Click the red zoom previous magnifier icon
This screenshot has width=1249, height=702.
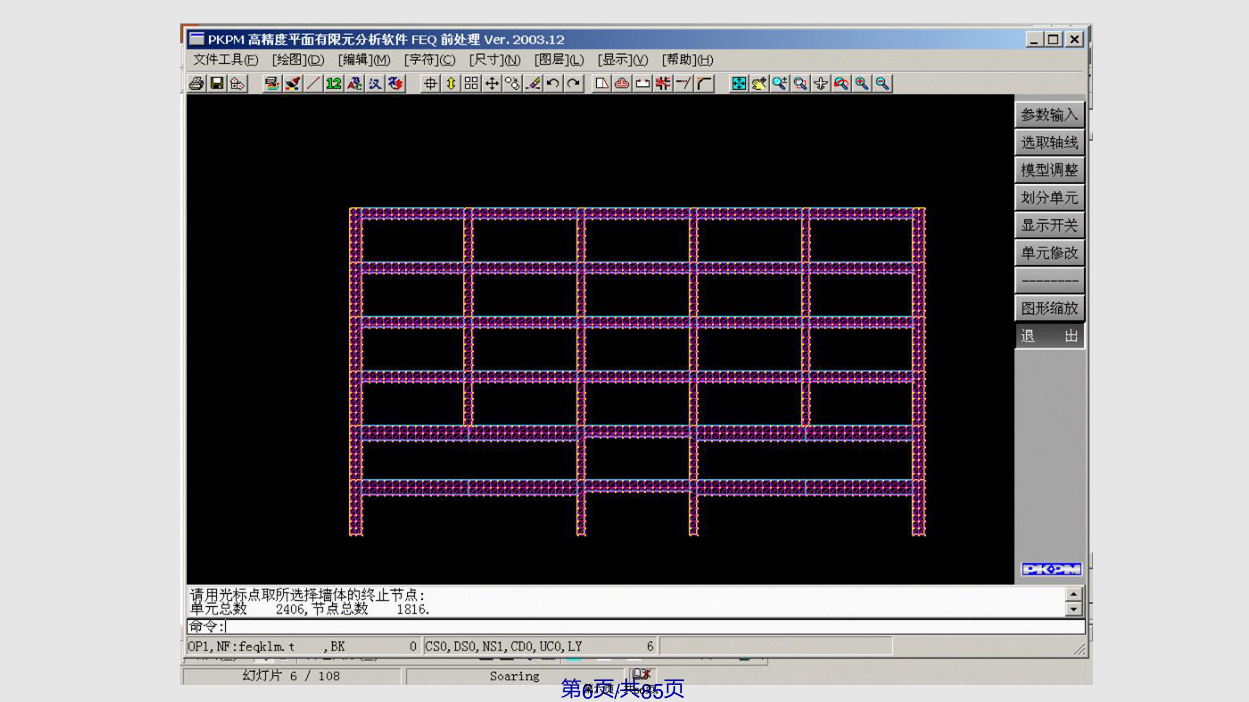[842, 84]
